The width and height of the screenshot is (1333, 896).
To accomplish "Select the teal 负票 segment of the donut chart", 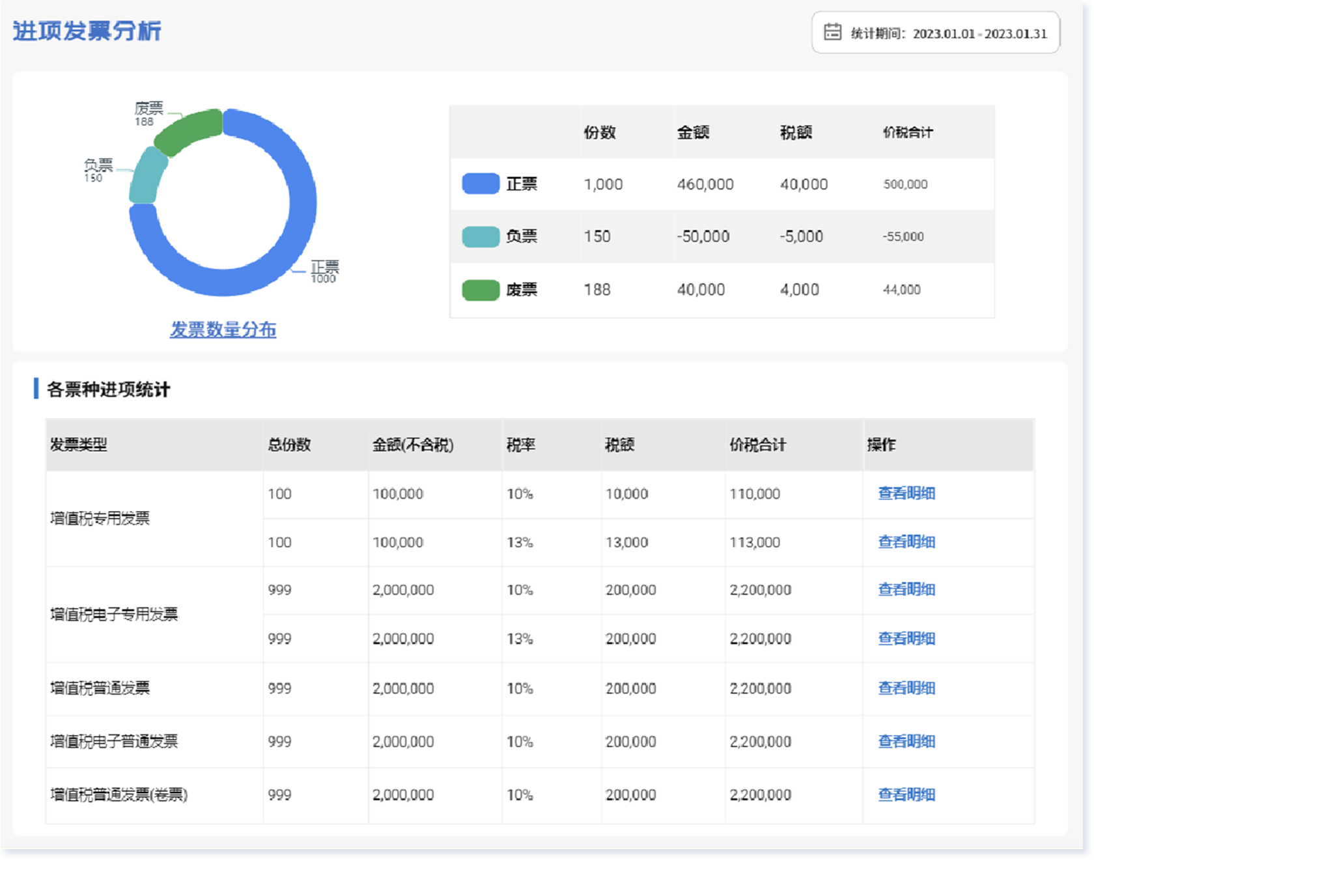I will (x=147, y=176).
